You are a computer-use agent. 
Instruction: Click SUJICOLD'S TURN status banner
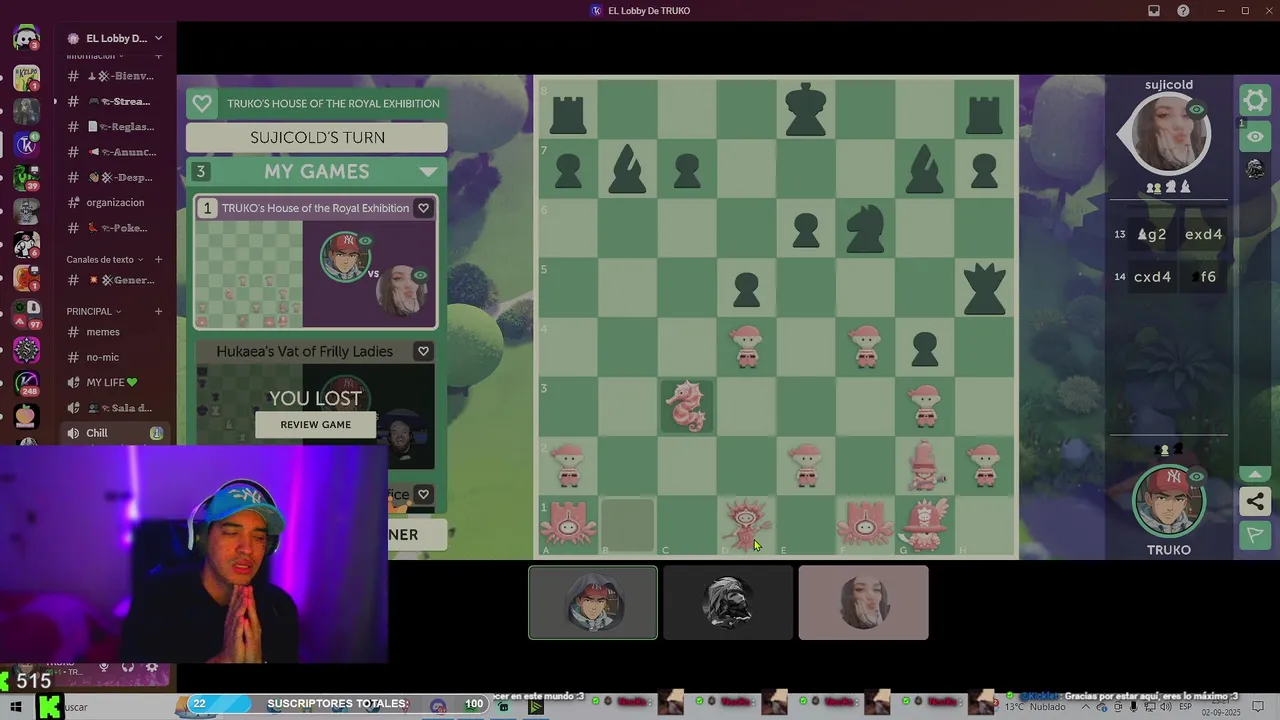click(317, 138)
